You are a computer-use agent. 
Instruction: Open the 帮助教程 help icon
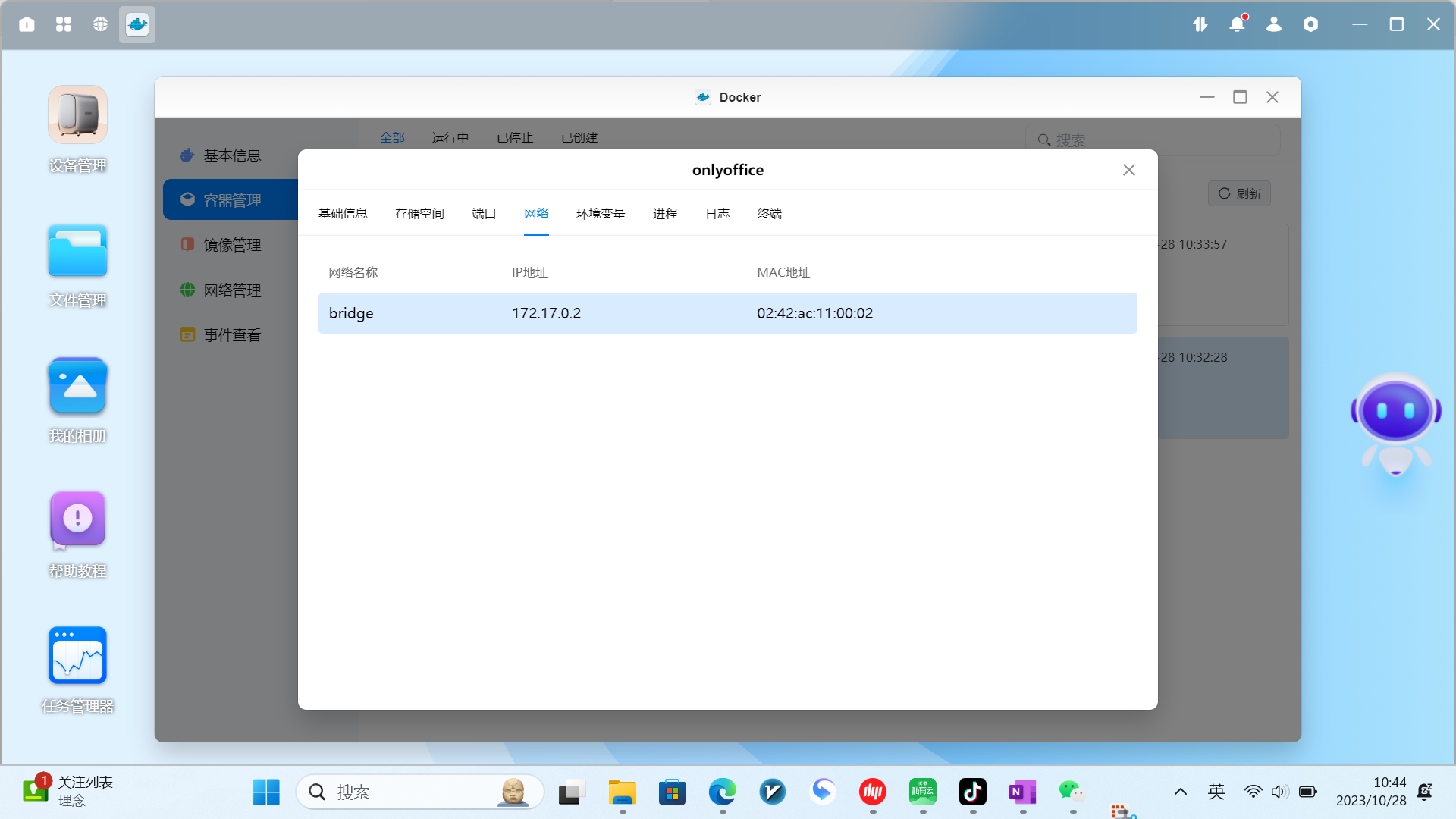[77, 519]
